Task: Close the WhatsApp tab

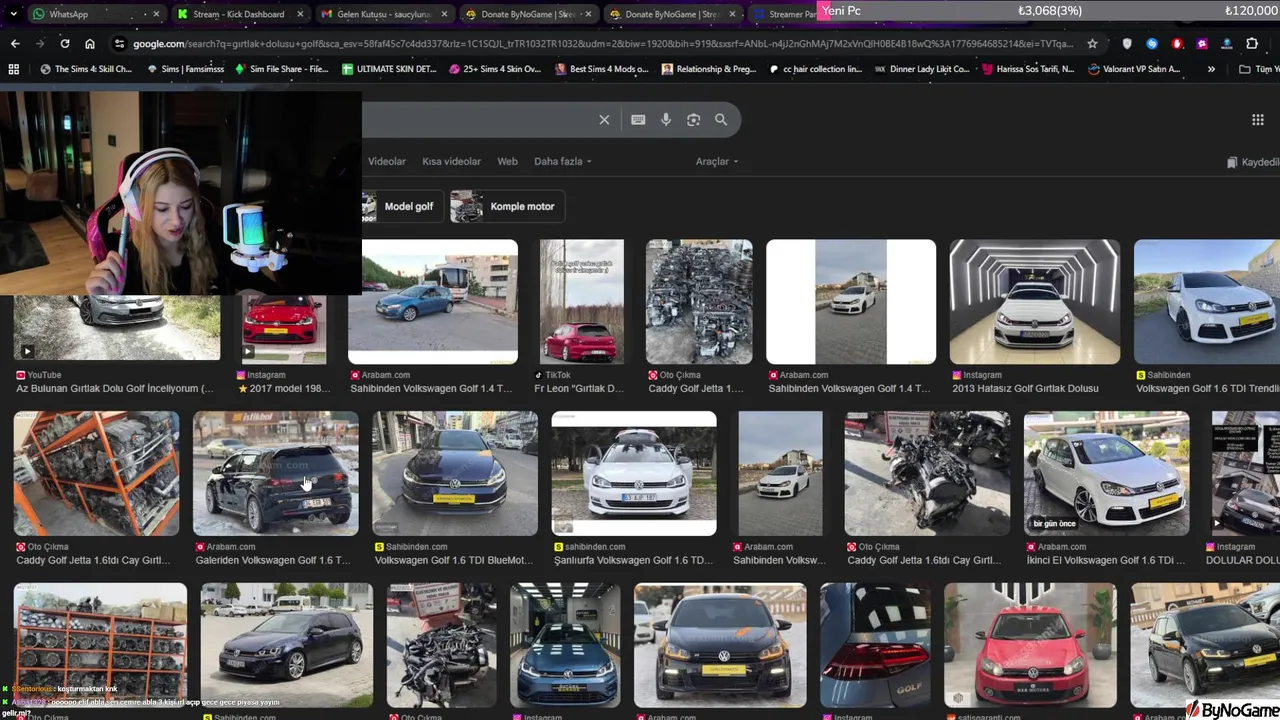Action: [156, 14]
